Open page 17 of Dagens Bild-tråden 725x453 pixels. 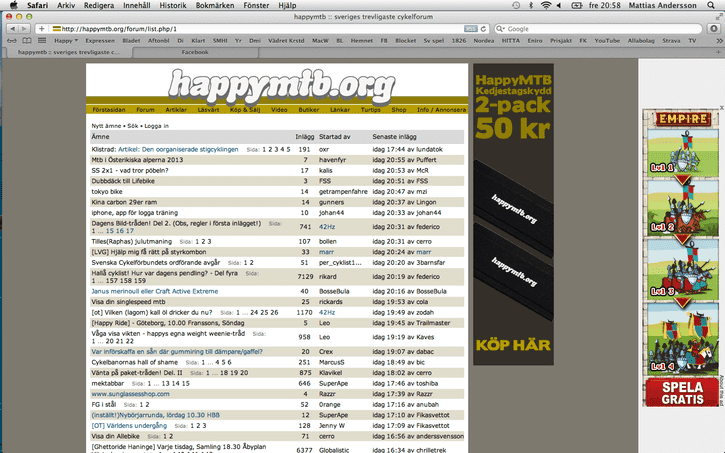[130, 231]
